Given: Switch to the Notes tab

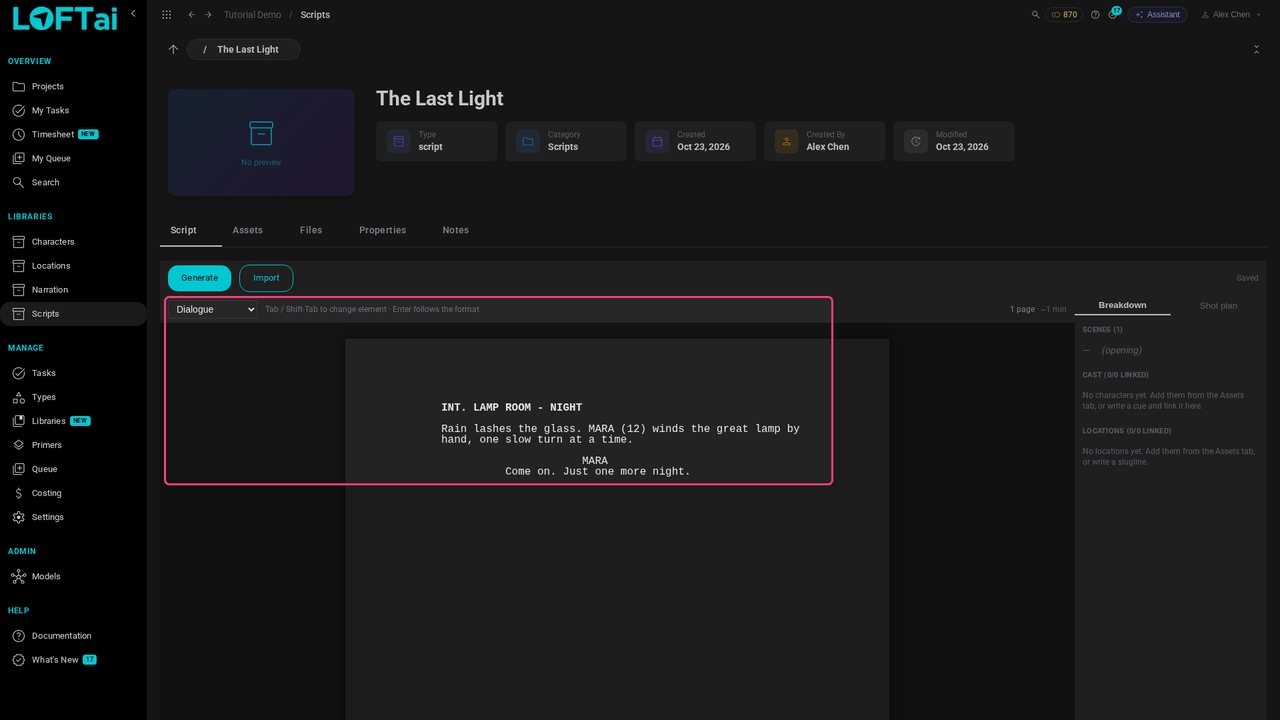Looking at the screenshot, I should click(456, 230).
